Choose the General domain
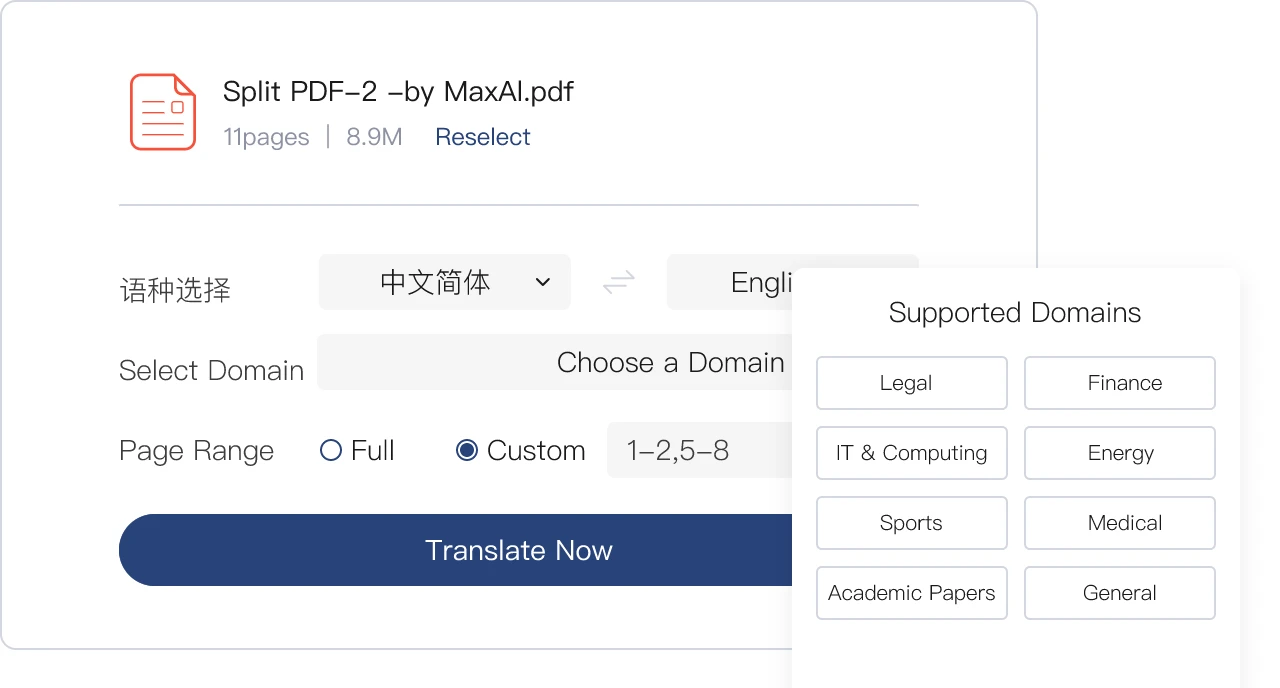Viewport: 1280px width, 688px height. coord(1120,593)
